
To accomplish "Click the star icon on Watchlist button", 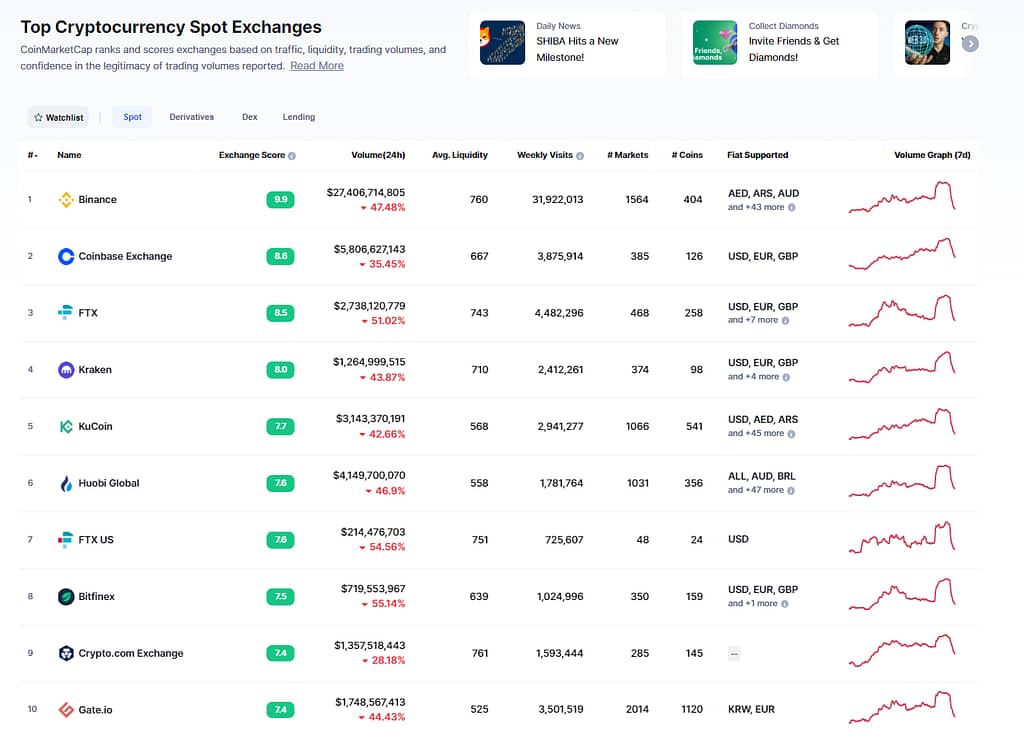I will point(39,118).
